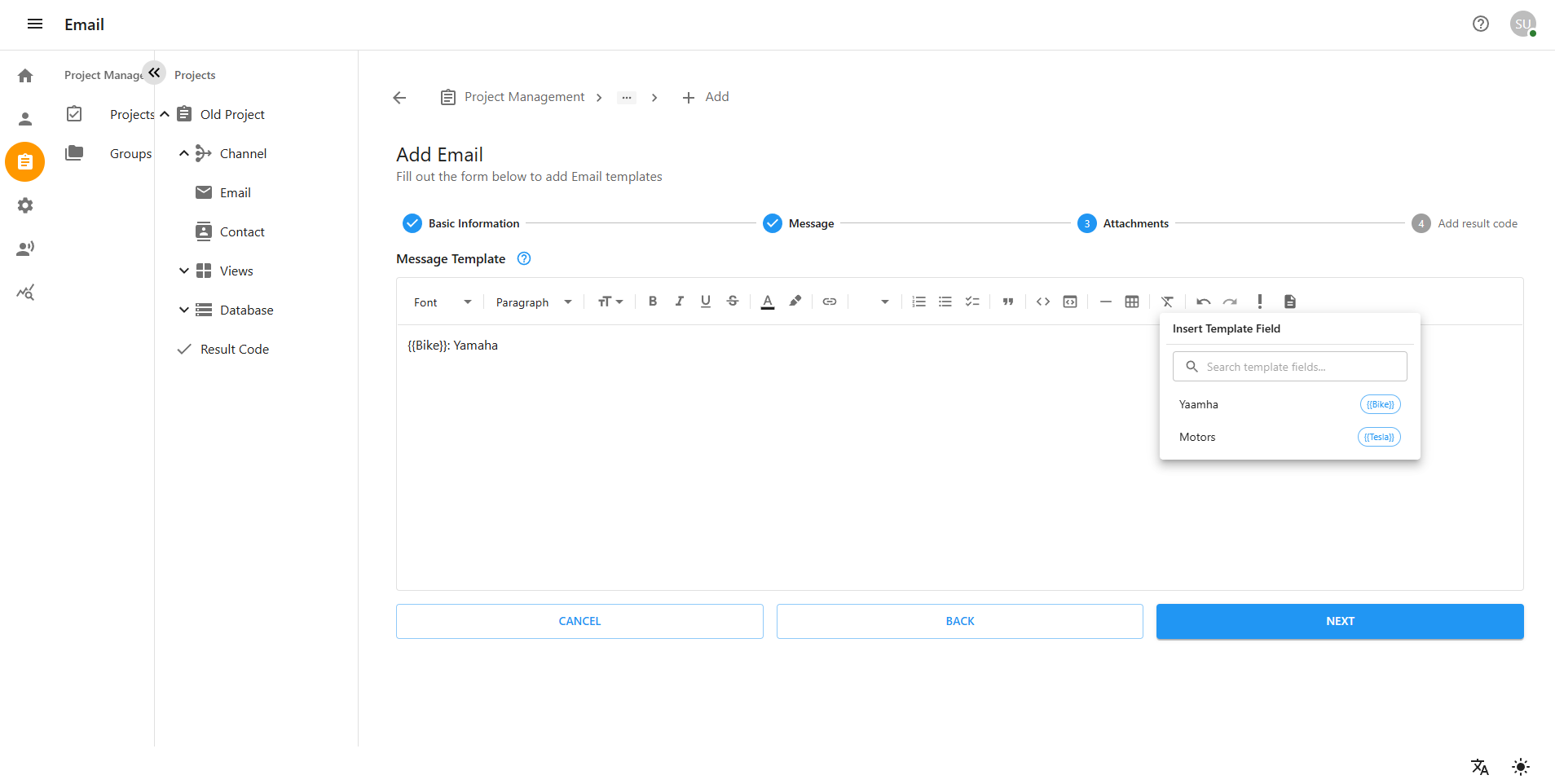Toggle inline code formatting

1043,302
